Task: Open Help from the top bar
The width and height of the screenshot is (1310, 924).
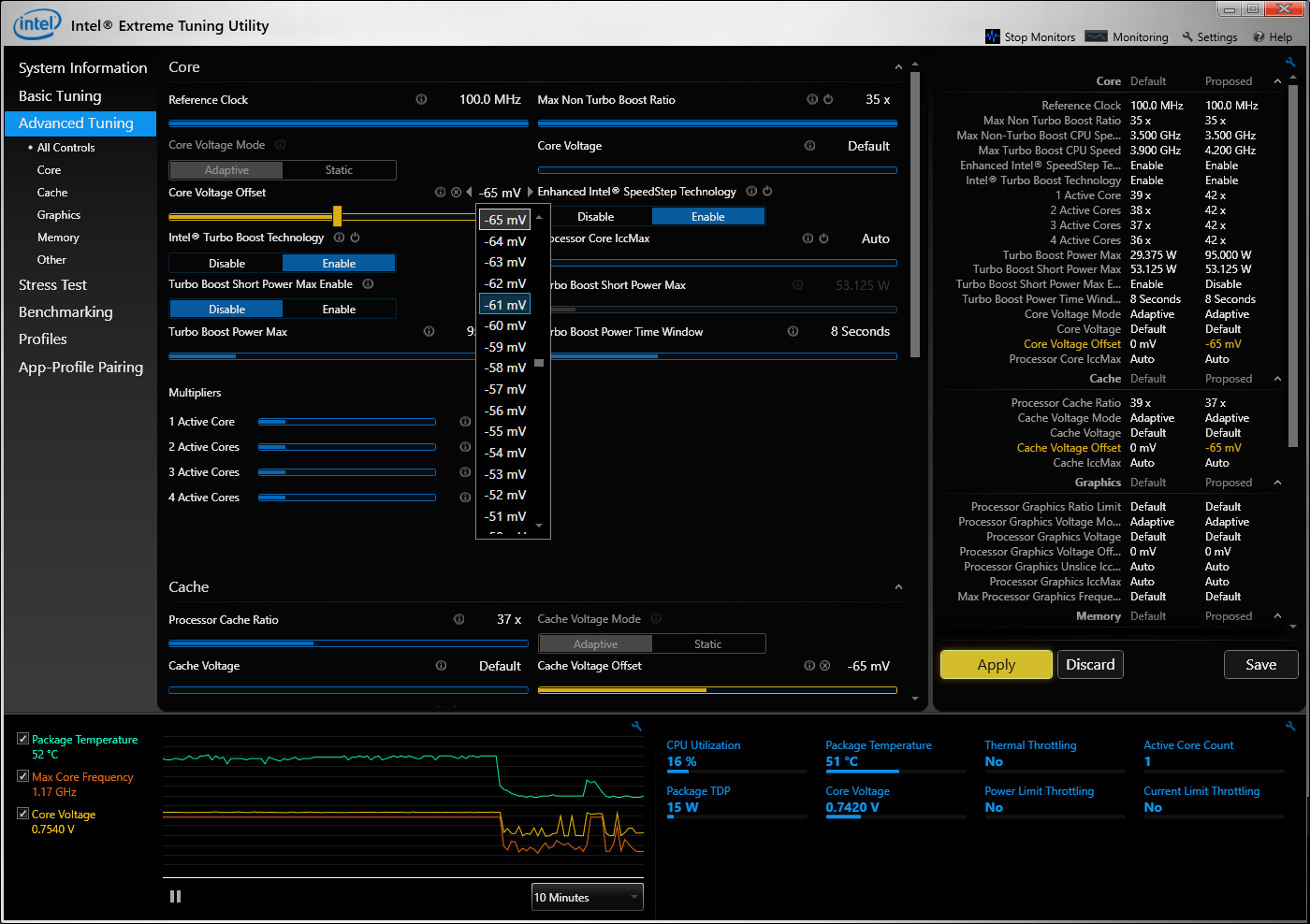Action: coord(1273,36)
